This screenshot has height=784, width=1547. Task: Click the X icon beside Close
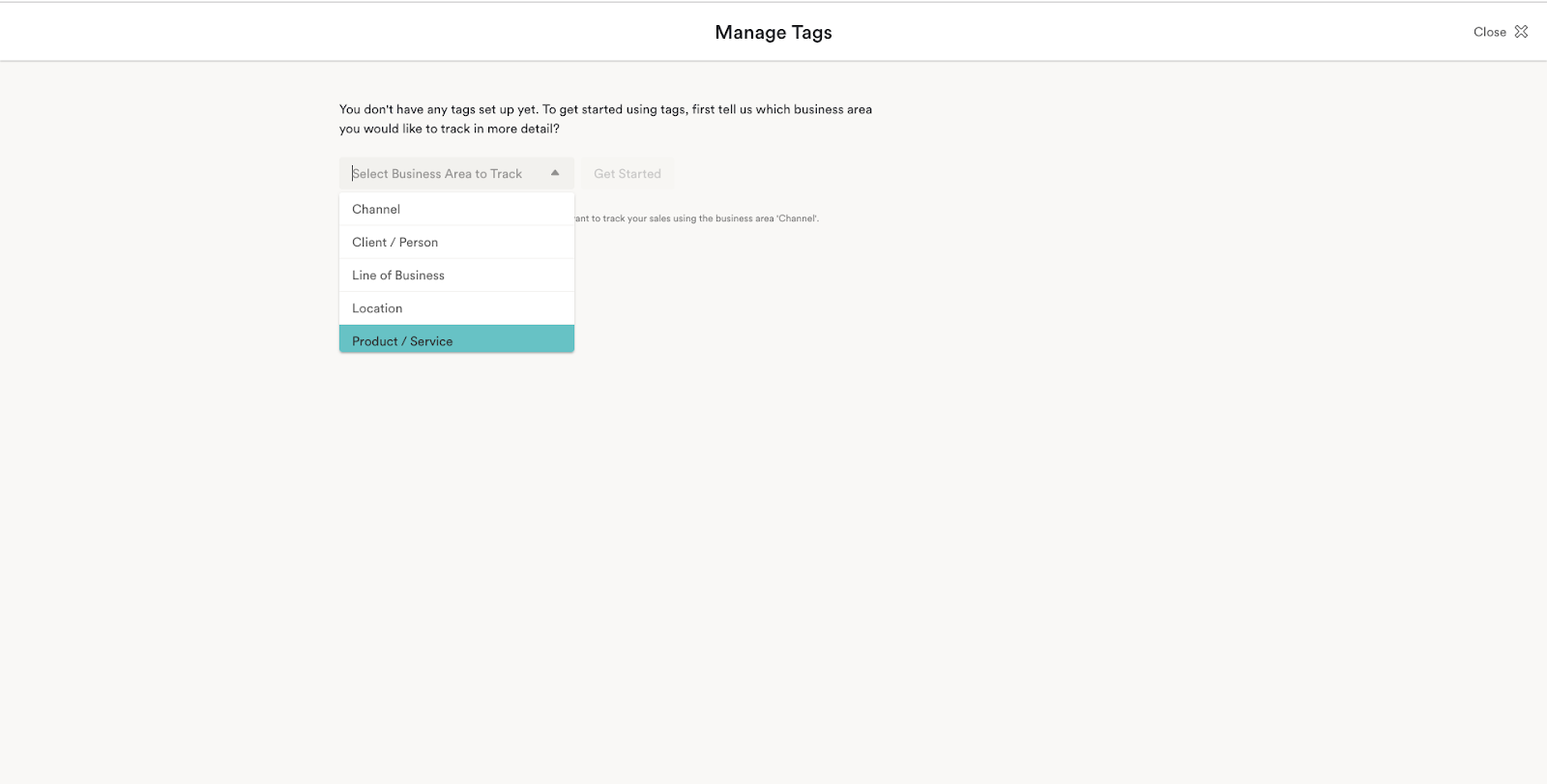[x=1521, y=32]
